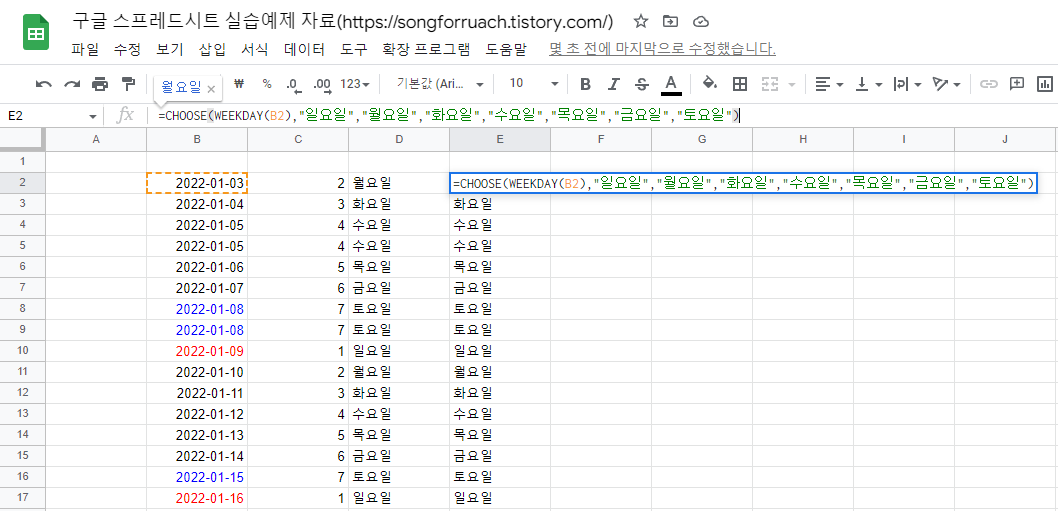Screen dimensions: 1058x511
Task: Click the select-all corner box
Action: coord(22,139)
